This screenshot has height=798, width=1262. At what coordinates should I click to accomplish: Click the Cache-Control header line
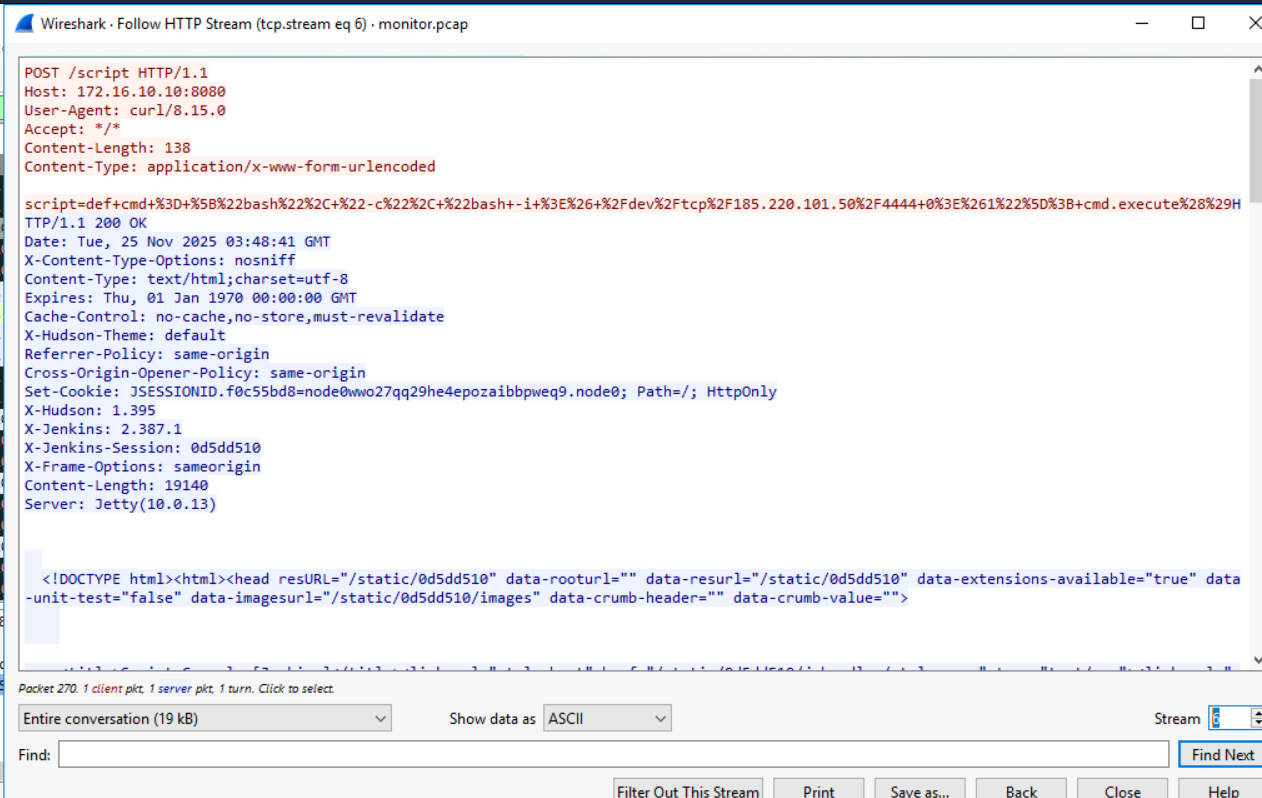pos(234,316)
